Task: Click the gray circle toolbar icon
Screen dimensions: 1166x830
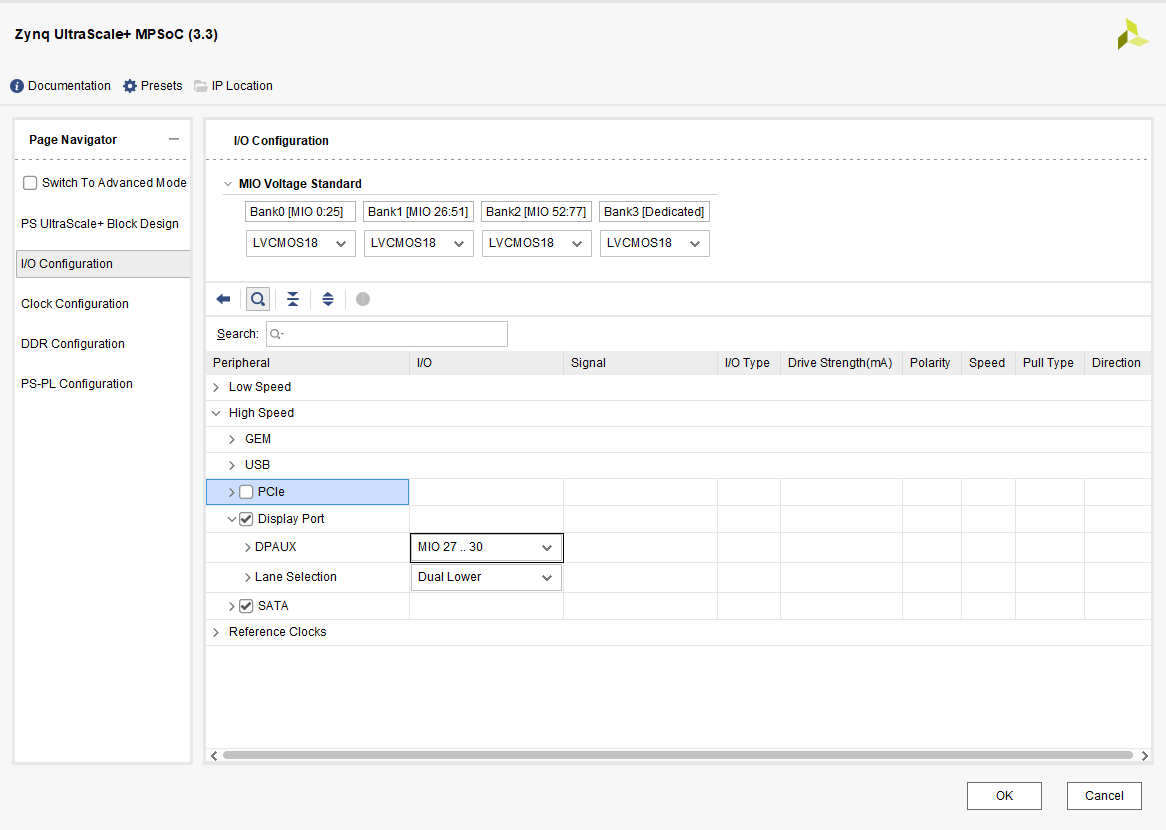Action: pyautogui.click(x=363, y=299)
